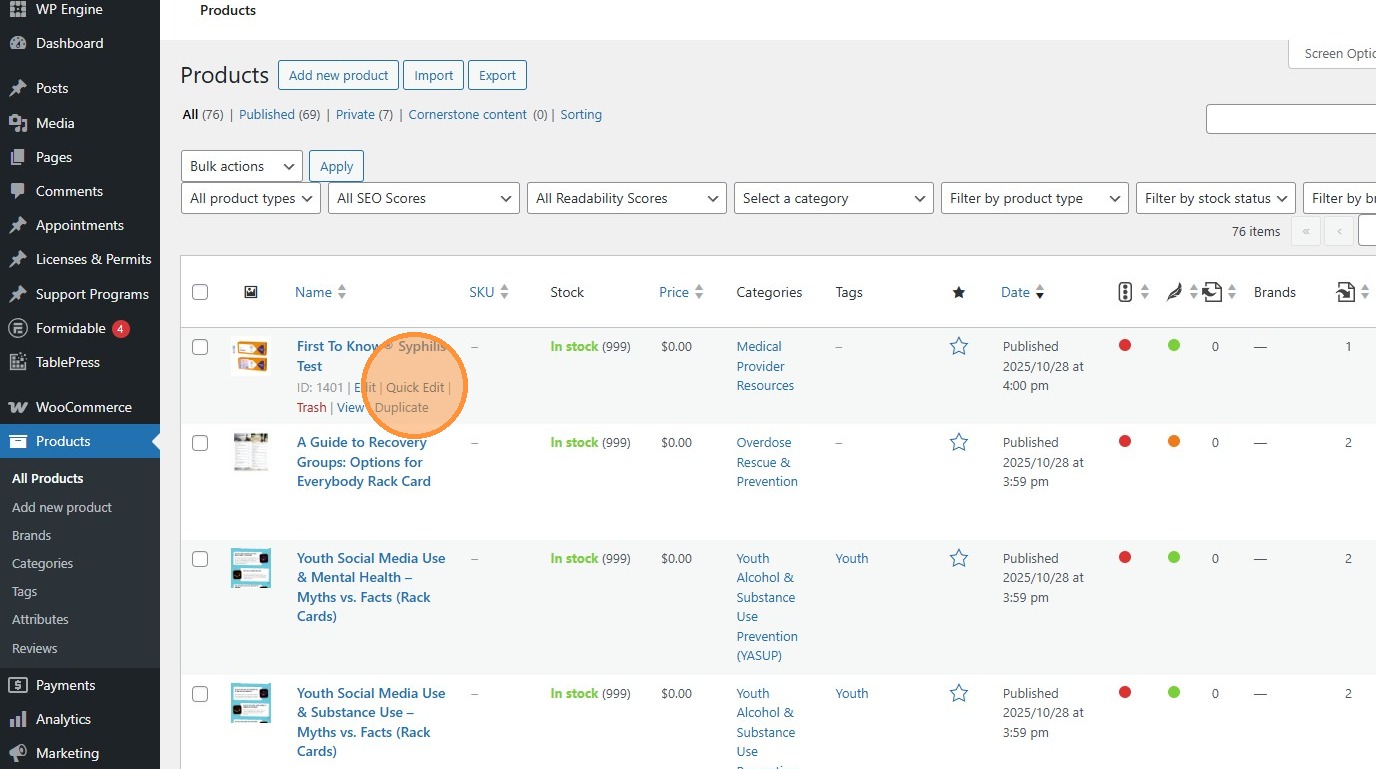The height and width of the screenshot is (769, 1376).
Task: Click the red SEO score dot for Syphilis Test
Action: point(1125,345)
